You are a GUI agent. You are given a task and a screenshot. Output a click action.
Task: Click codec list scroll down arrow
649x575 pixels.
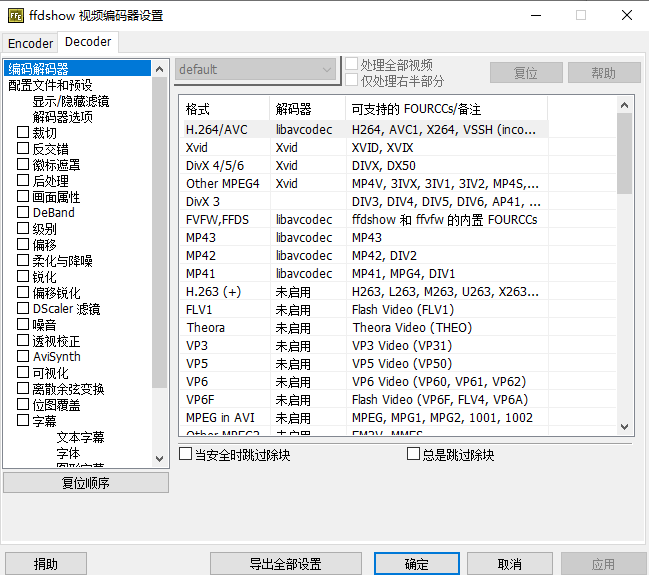point(625,426)
